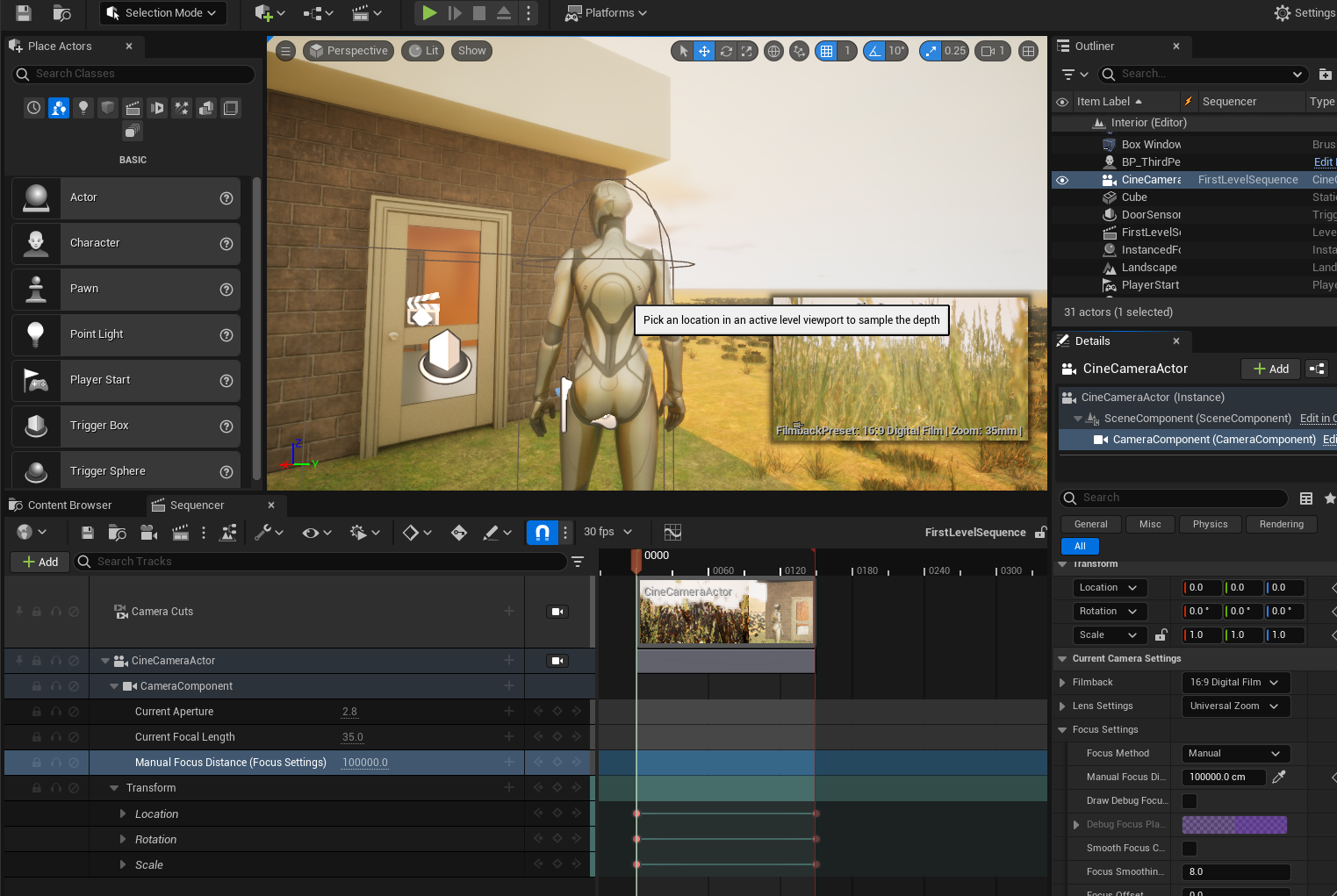The height and width of the screenshot is (896, 1337).
Task: Select Landscape in the Outliner
Action: [x=1149, y=268]
